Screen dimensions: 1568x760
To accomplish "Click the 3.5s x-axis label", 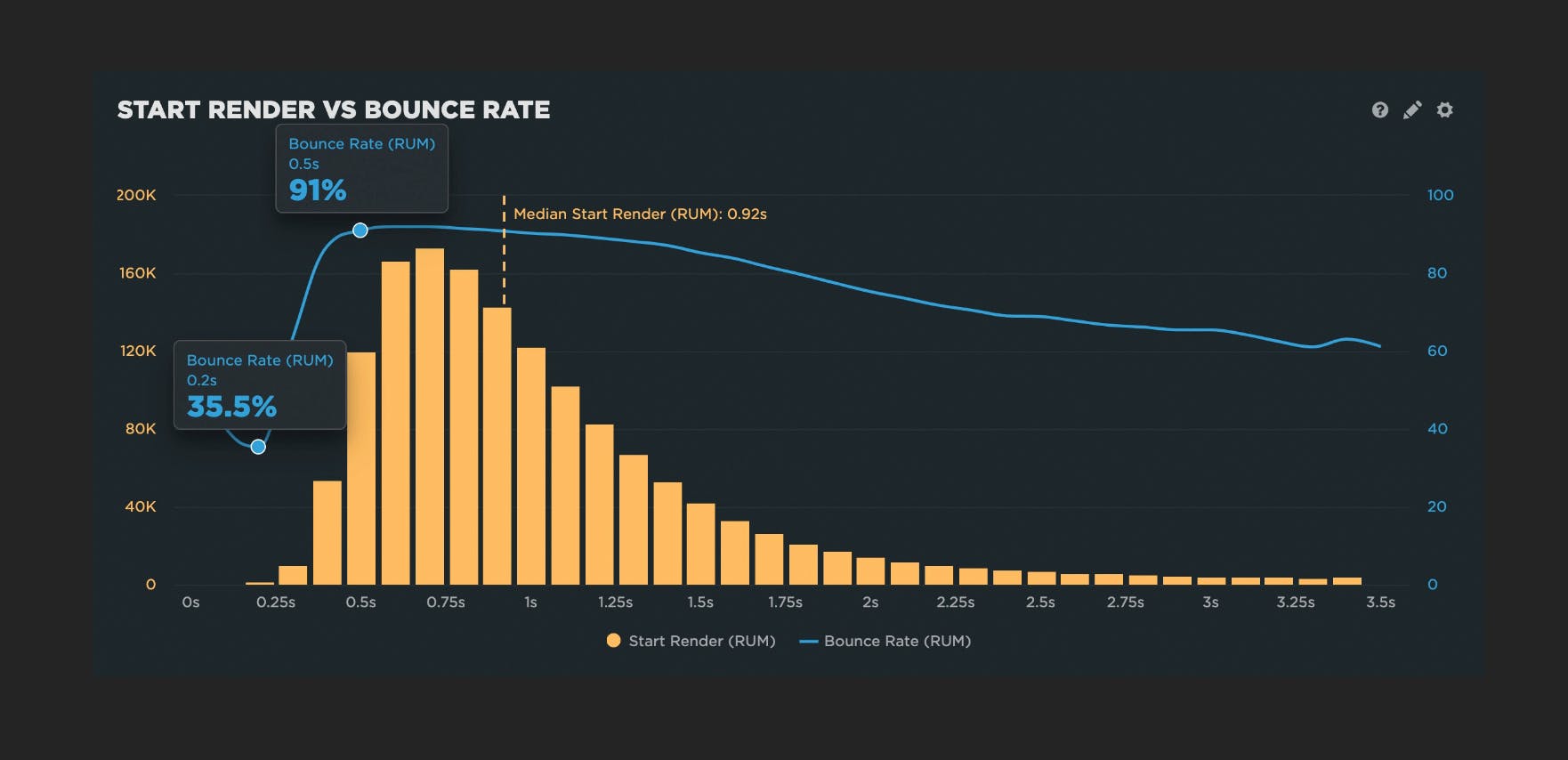I will pyautogui.click(x=1380, y=602).
